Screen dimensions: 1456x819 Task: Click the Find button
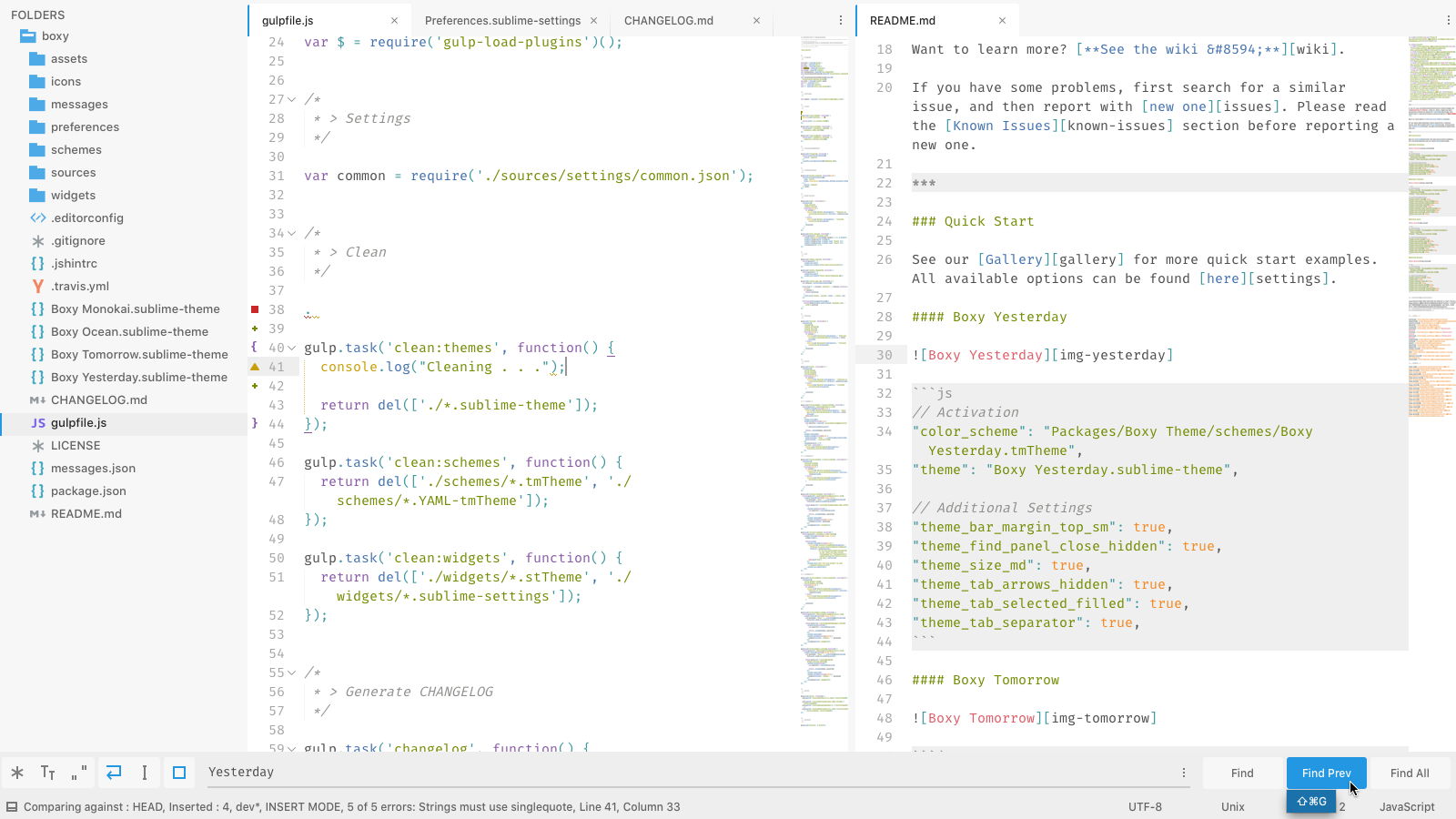1242,773
